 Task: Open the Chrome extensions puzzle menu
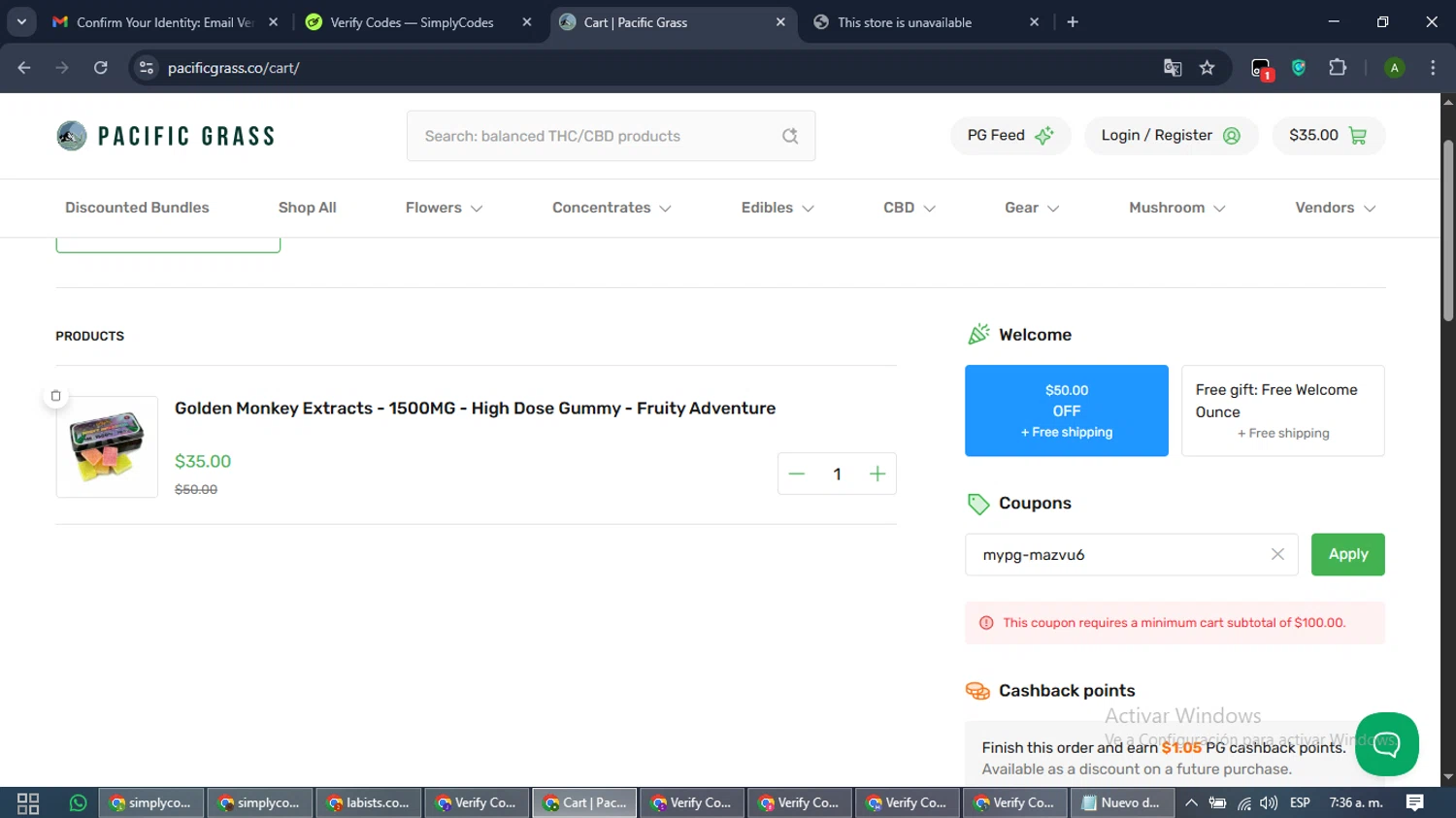click(1338, 68)
